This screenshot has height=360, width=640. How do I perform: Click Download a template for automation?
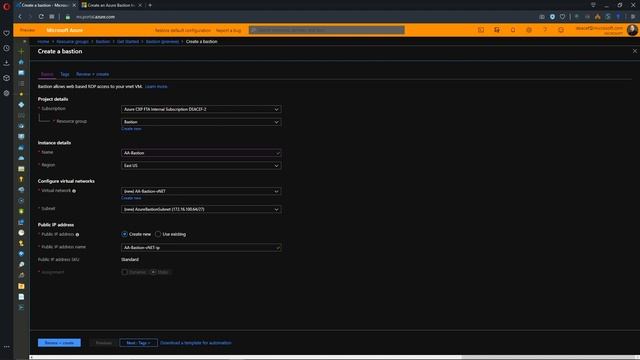pyautogui.click(x=196, y=343)
